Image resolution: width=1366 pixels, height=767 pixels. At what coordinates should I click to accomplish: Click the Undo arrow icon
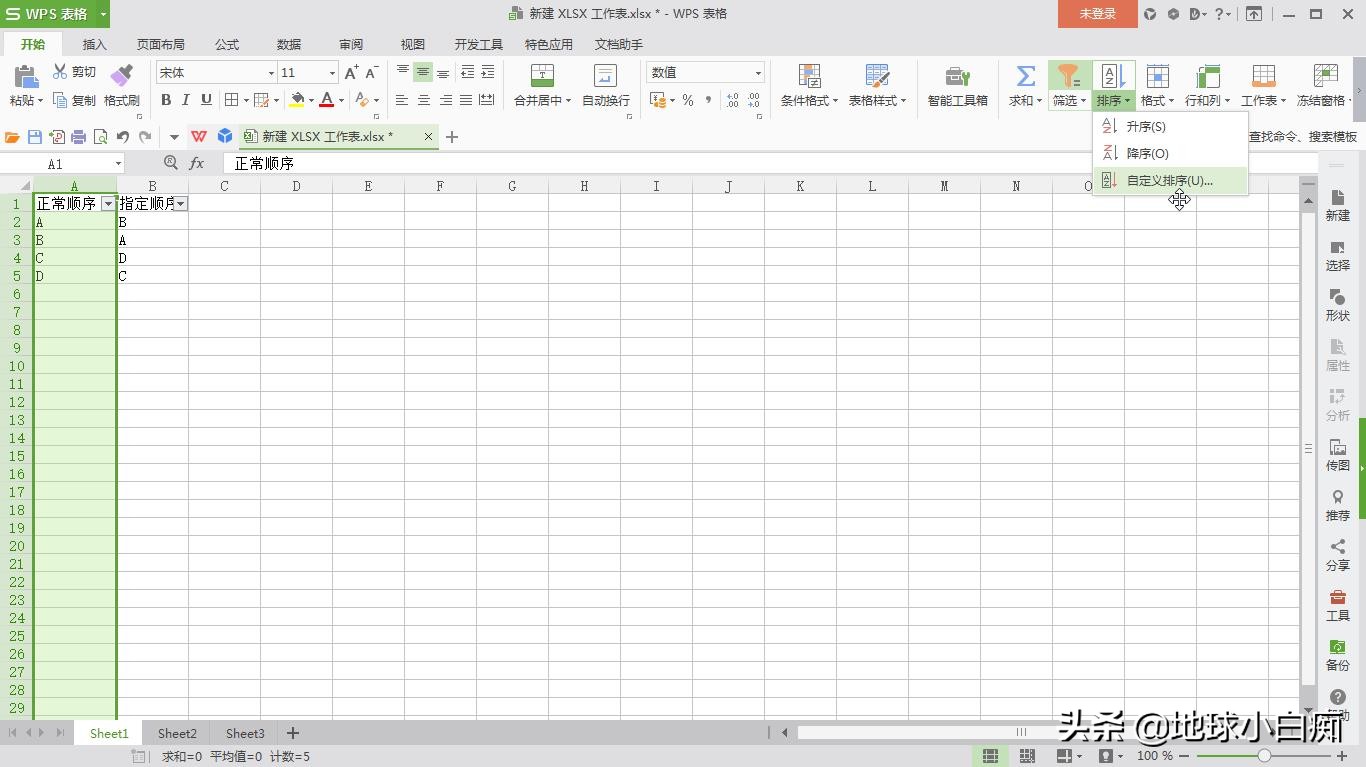123,137
